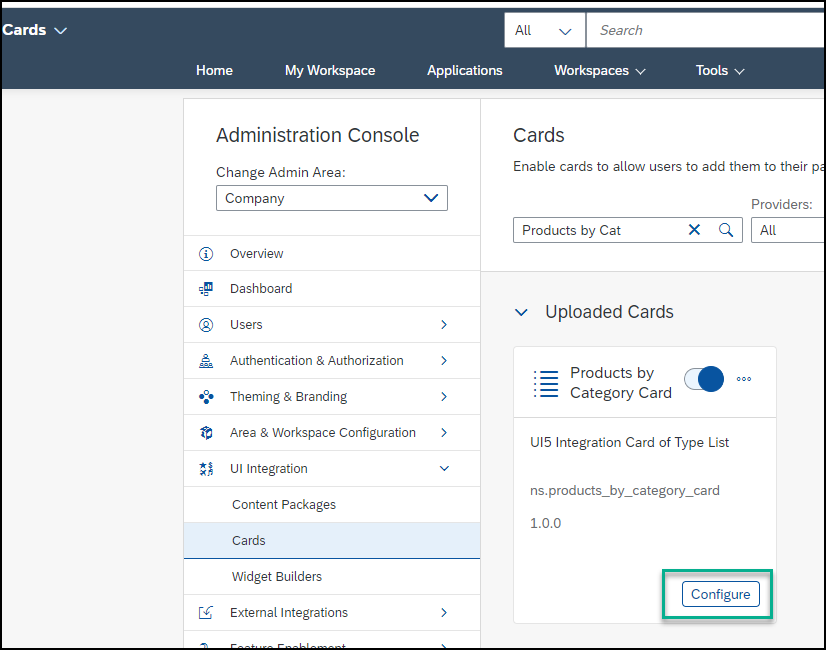The image size is (826, 650).
Task: Select Content Packages in the sidebar
Action: coord(332,505)
